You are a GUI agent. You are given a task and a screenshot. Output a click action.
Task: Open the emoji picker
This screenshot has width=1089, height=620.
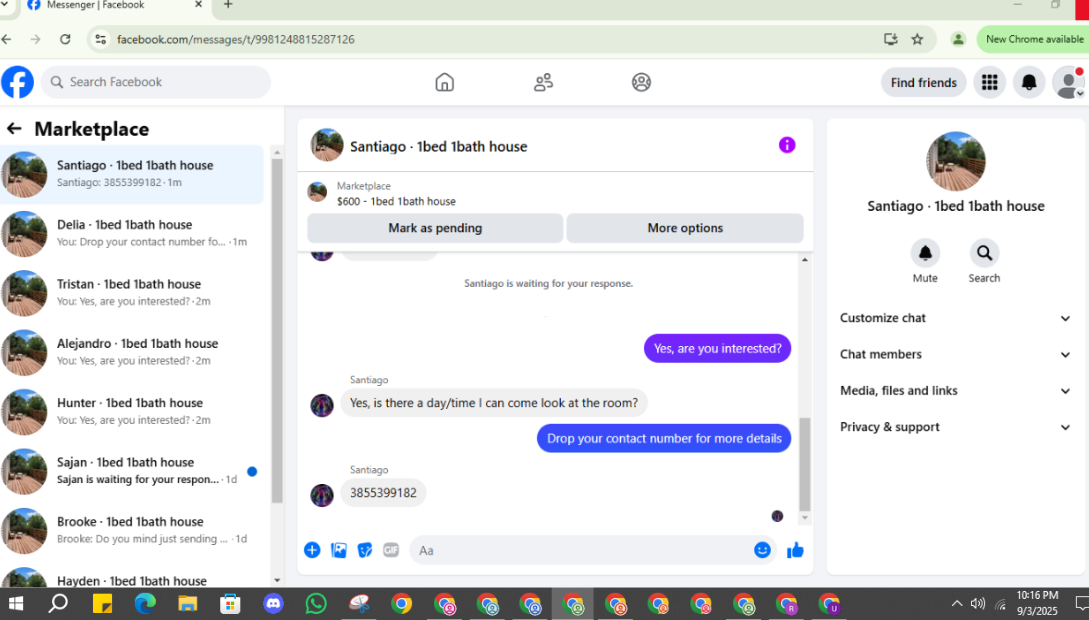(762, 550)
